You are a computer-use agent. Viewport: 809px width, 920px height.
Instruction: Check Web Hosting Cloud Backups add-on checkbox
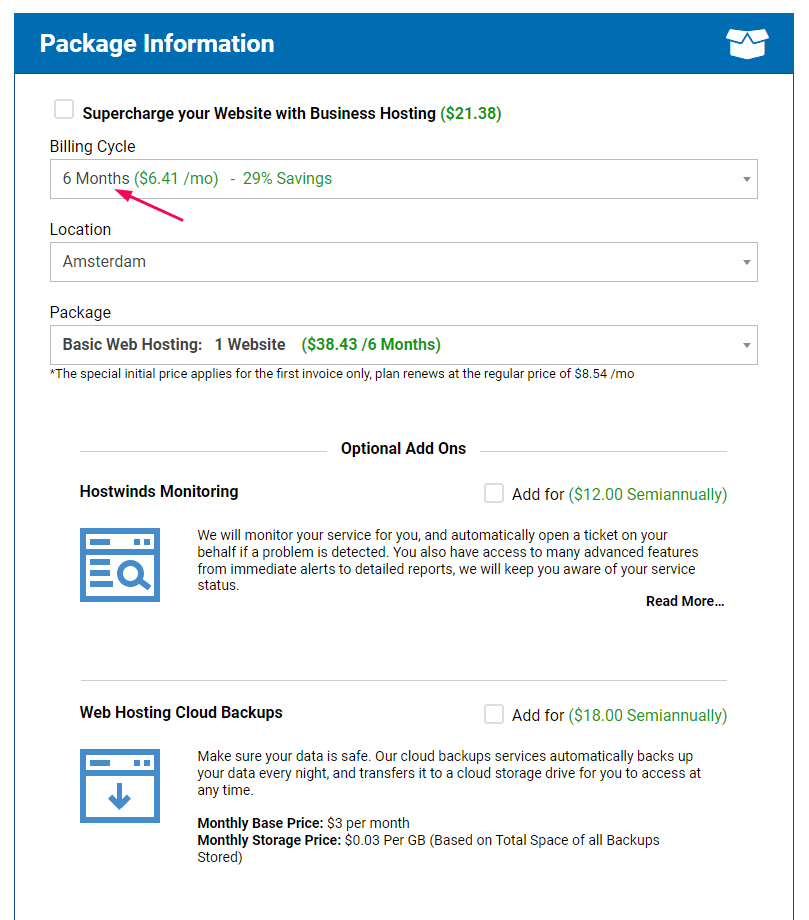(x=494, y=714)
